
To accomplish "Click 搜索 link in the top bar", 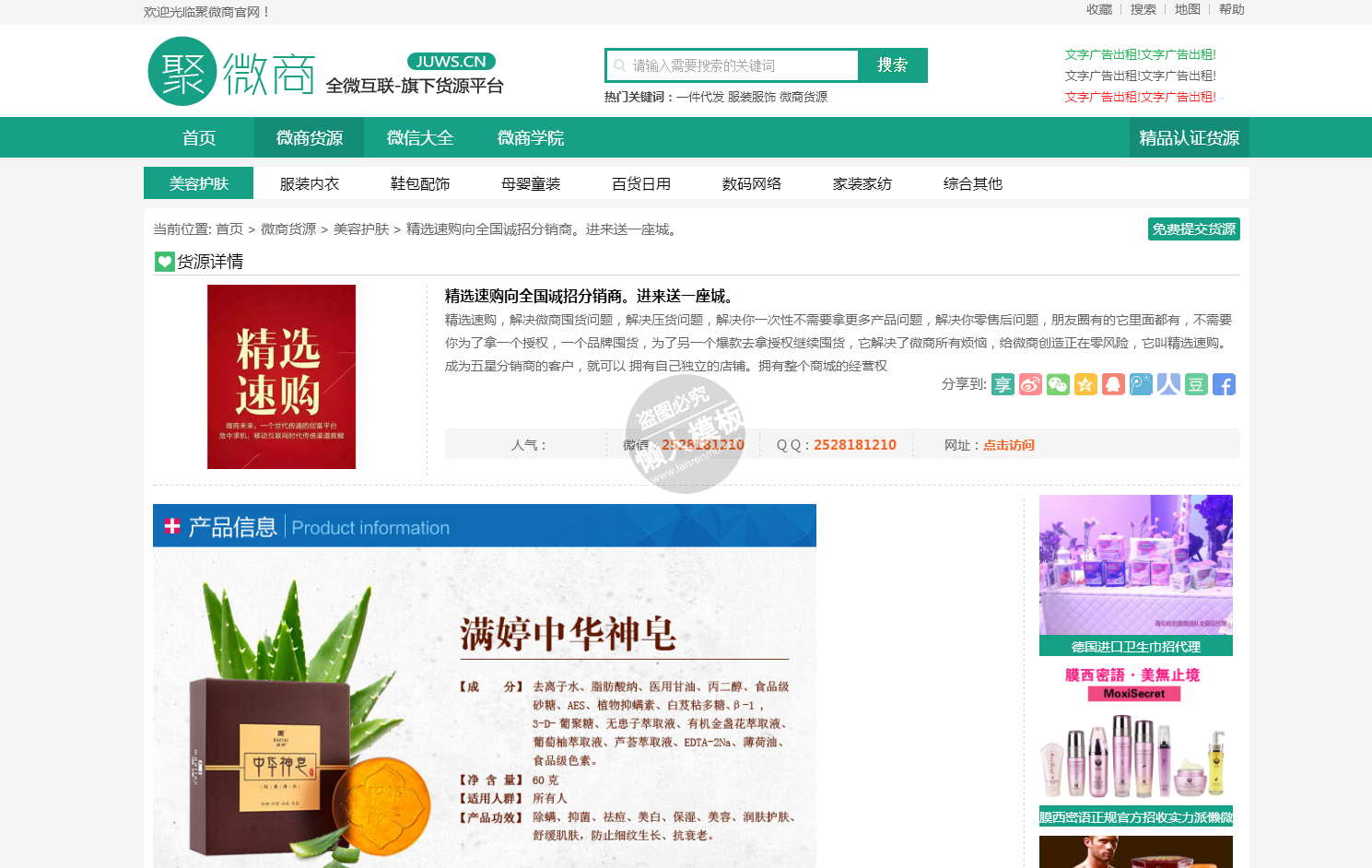I will click(1143, 9).
